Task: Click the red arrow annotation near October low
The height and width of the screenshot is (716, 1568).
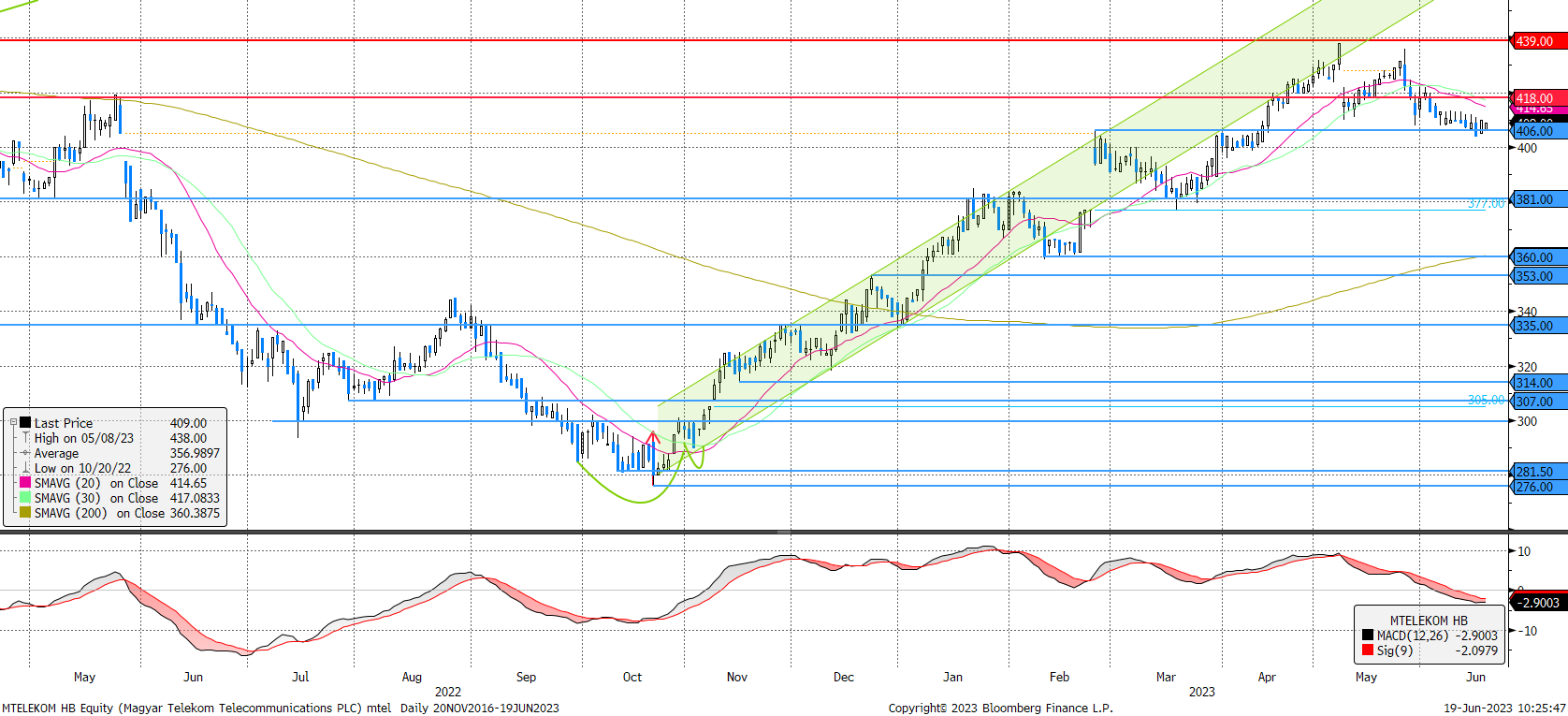Action: 653,439
